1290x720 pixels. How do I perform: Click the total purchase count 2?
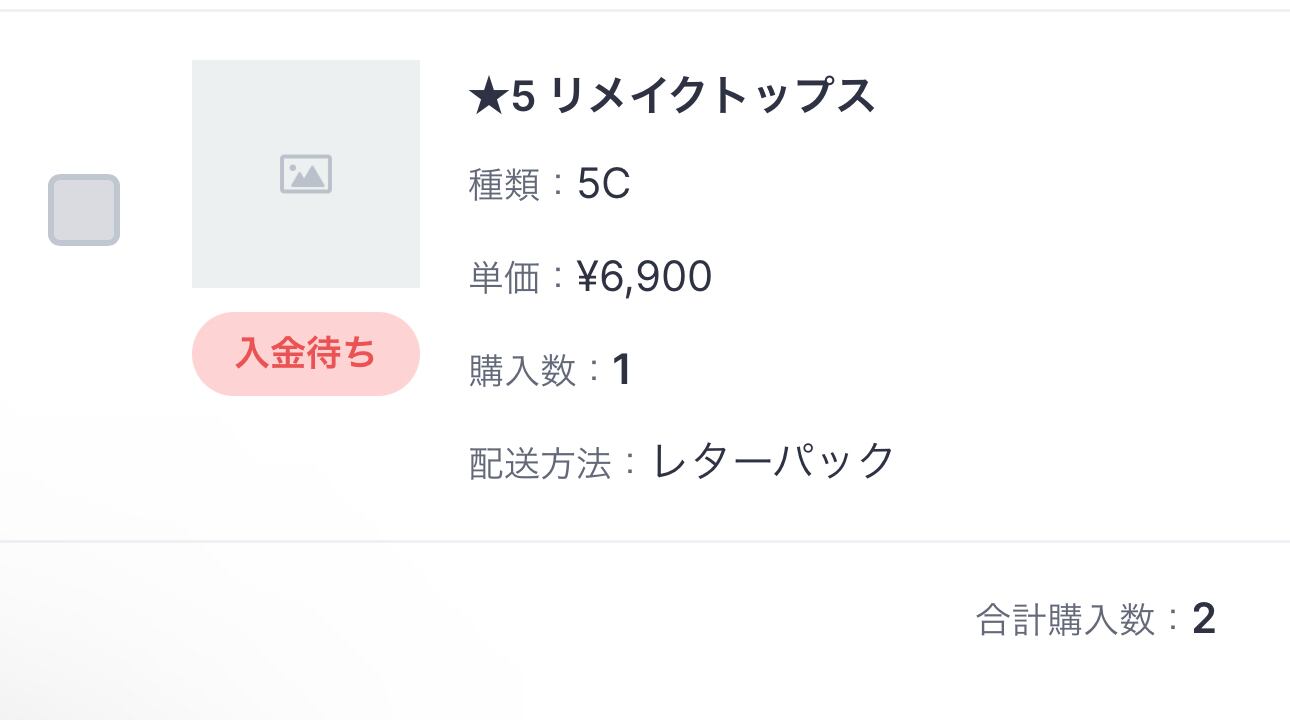(x=1204, y=620)
